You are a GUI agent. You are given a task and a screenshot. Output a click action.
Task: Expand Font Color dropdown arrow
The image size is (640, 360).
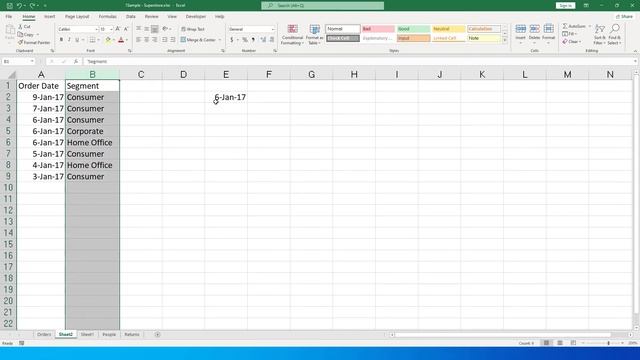[127, 40]
